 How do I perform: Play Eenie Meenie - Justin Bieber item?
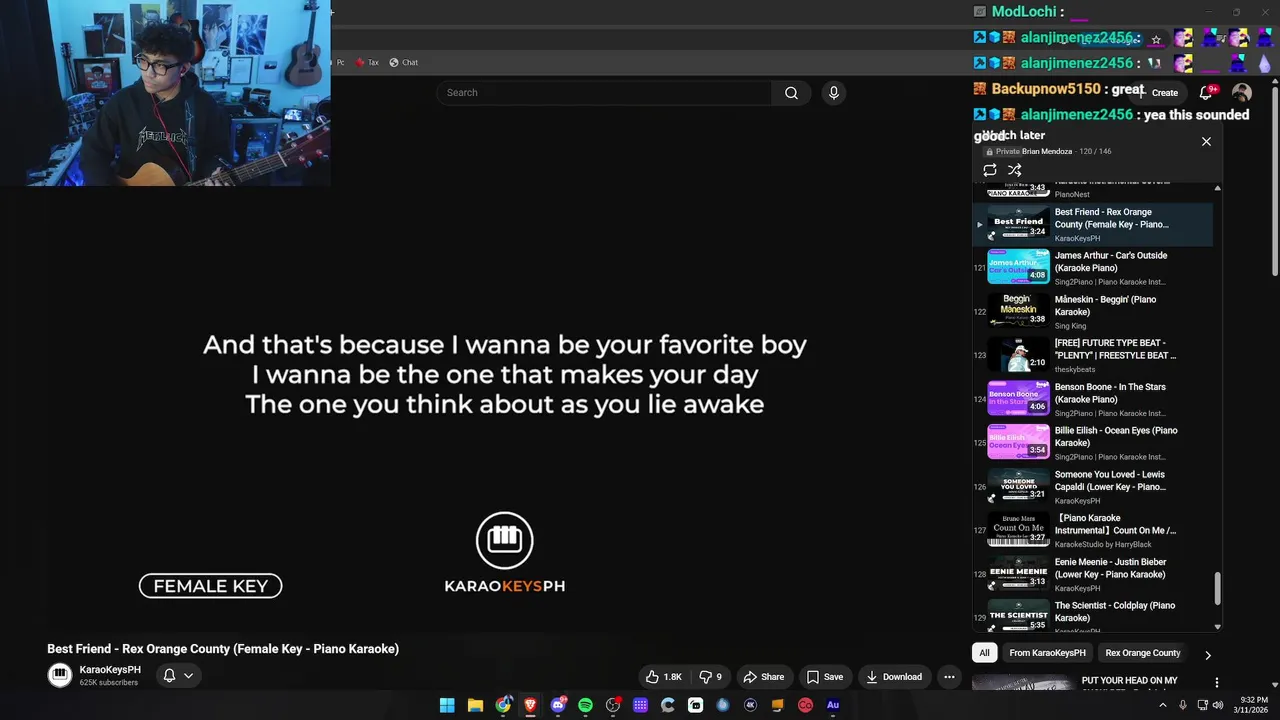[x=1093, y=574]
